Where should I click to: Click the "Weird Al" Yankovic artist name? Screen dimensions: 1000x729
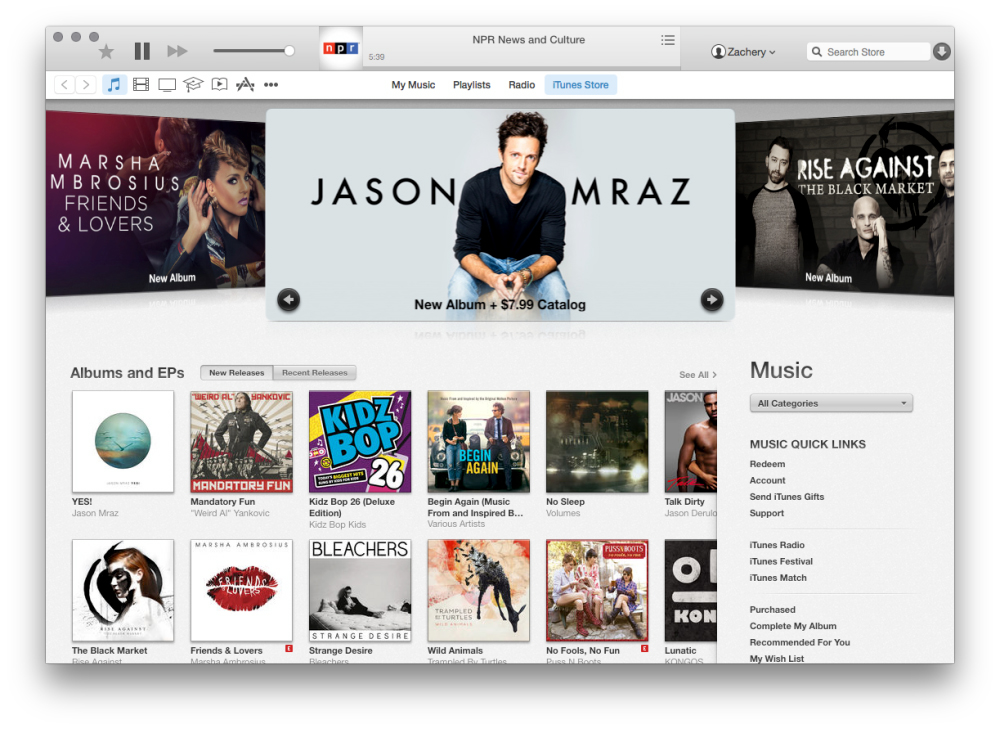pos(230,513)
